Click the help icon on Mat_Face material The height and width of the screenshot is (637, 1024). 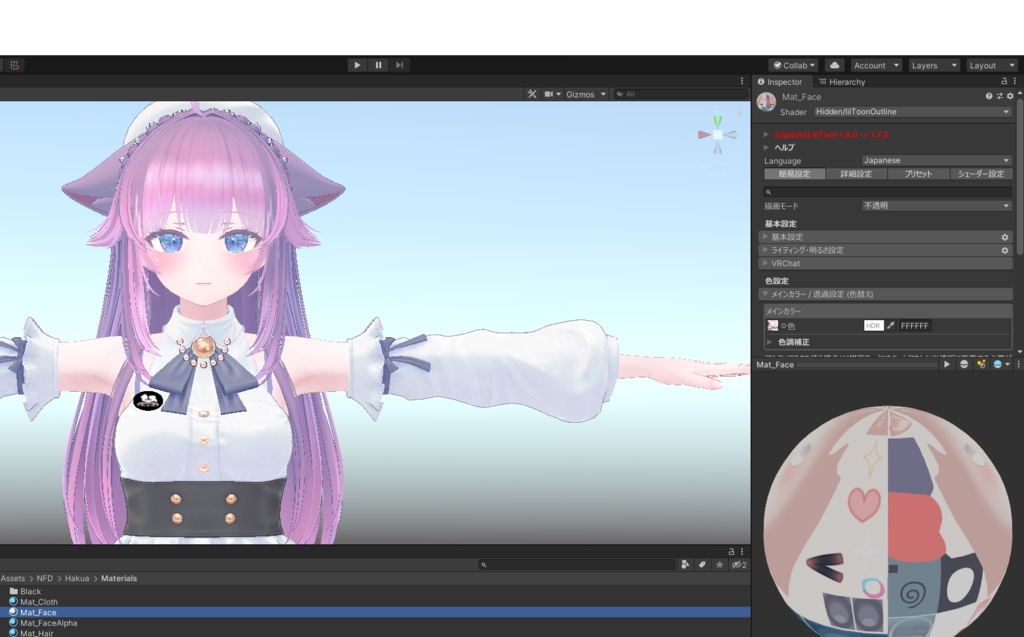[989, 96]
